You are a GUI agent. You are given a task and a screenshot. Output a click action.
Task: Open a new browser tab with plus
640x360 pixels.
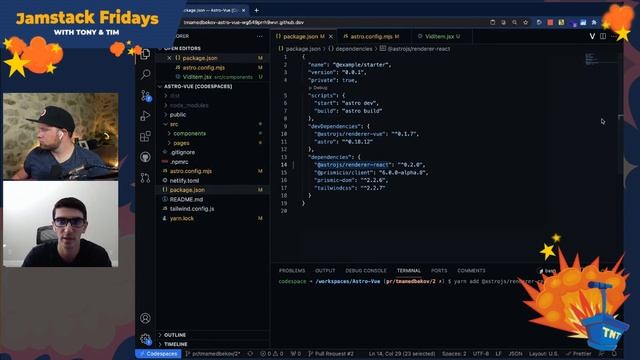click(x=256, y=10)
